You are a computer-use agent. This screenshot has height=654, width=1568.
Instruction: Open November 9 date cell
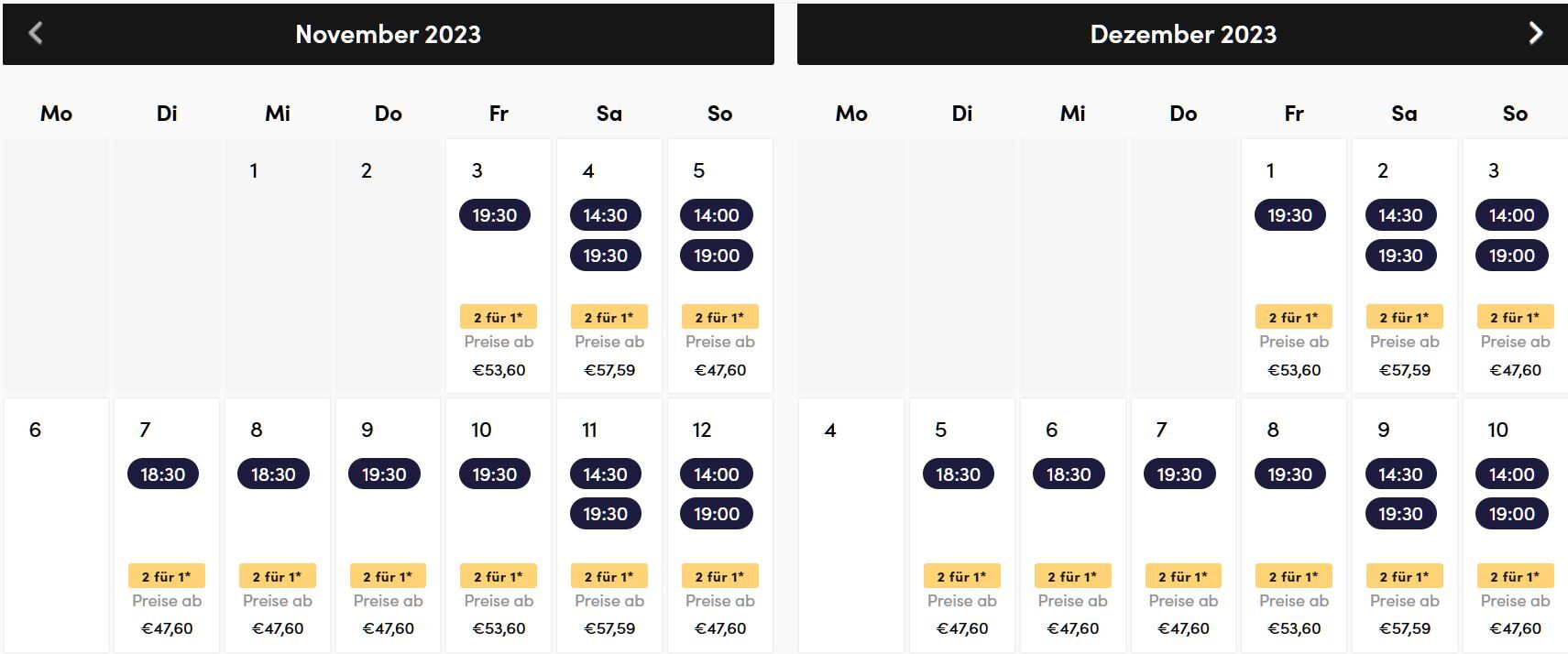[x=389, y=526]
